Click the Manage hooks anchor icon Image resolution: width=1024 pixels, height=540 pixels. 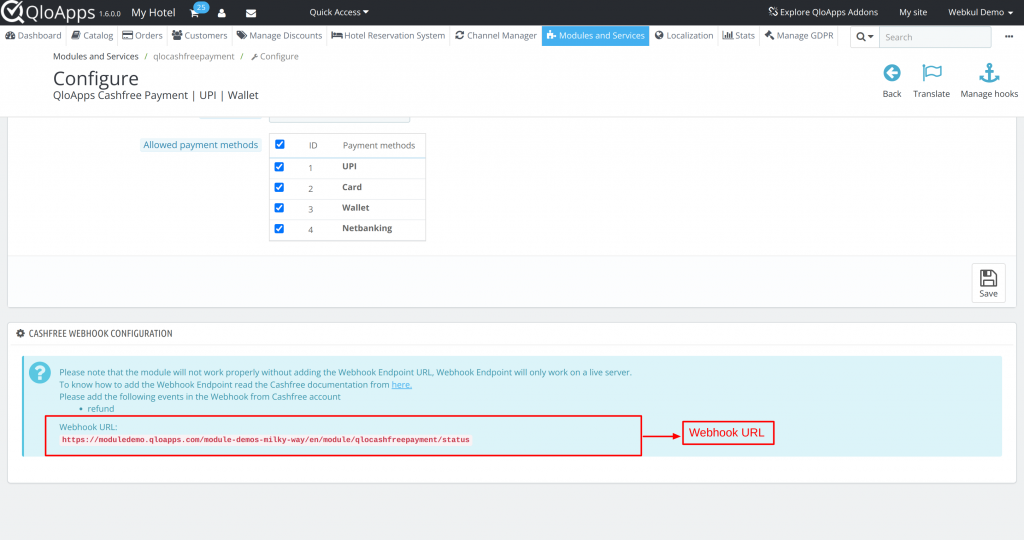[989, 72]
